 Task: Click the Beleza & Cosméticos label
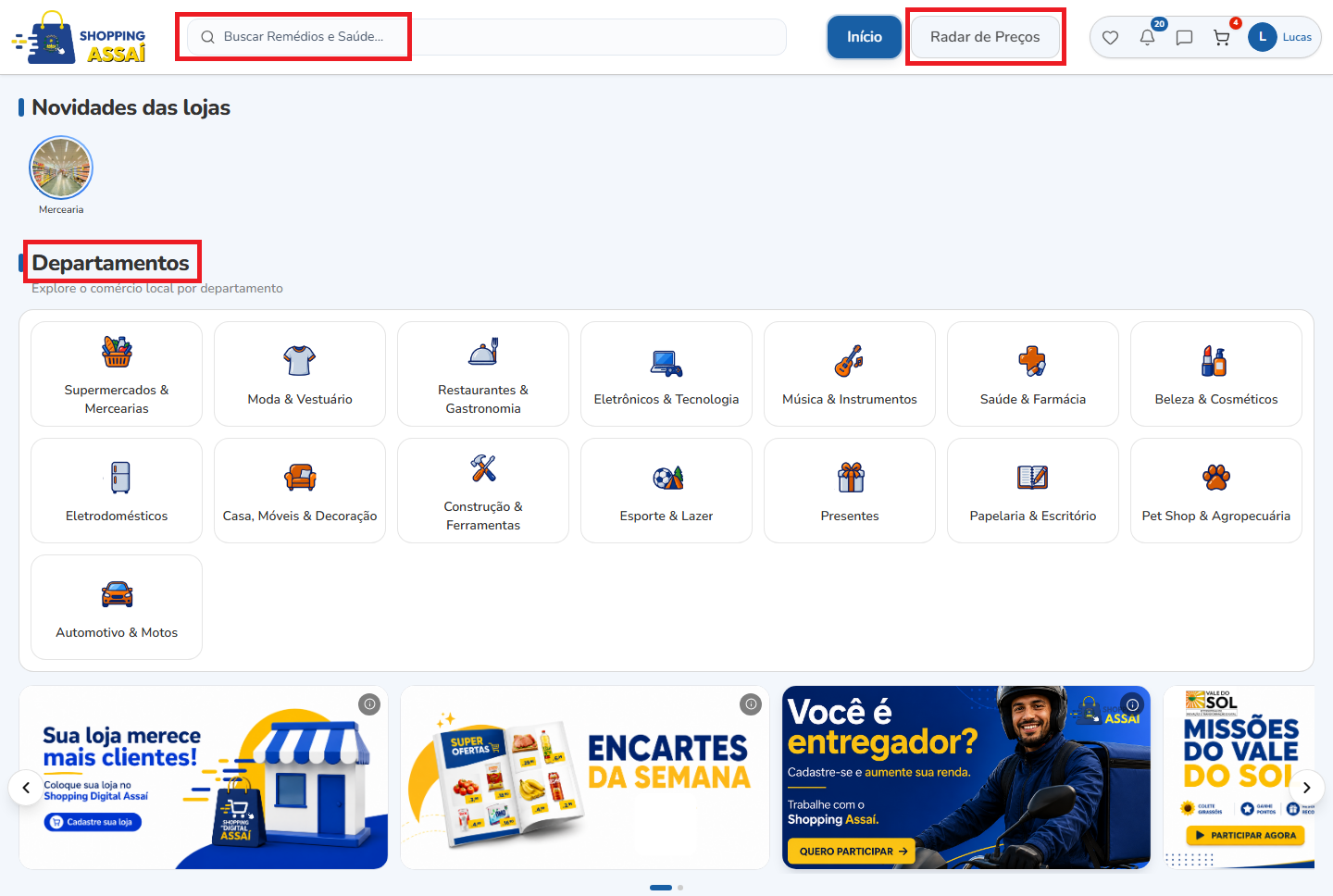(1216, 399)
